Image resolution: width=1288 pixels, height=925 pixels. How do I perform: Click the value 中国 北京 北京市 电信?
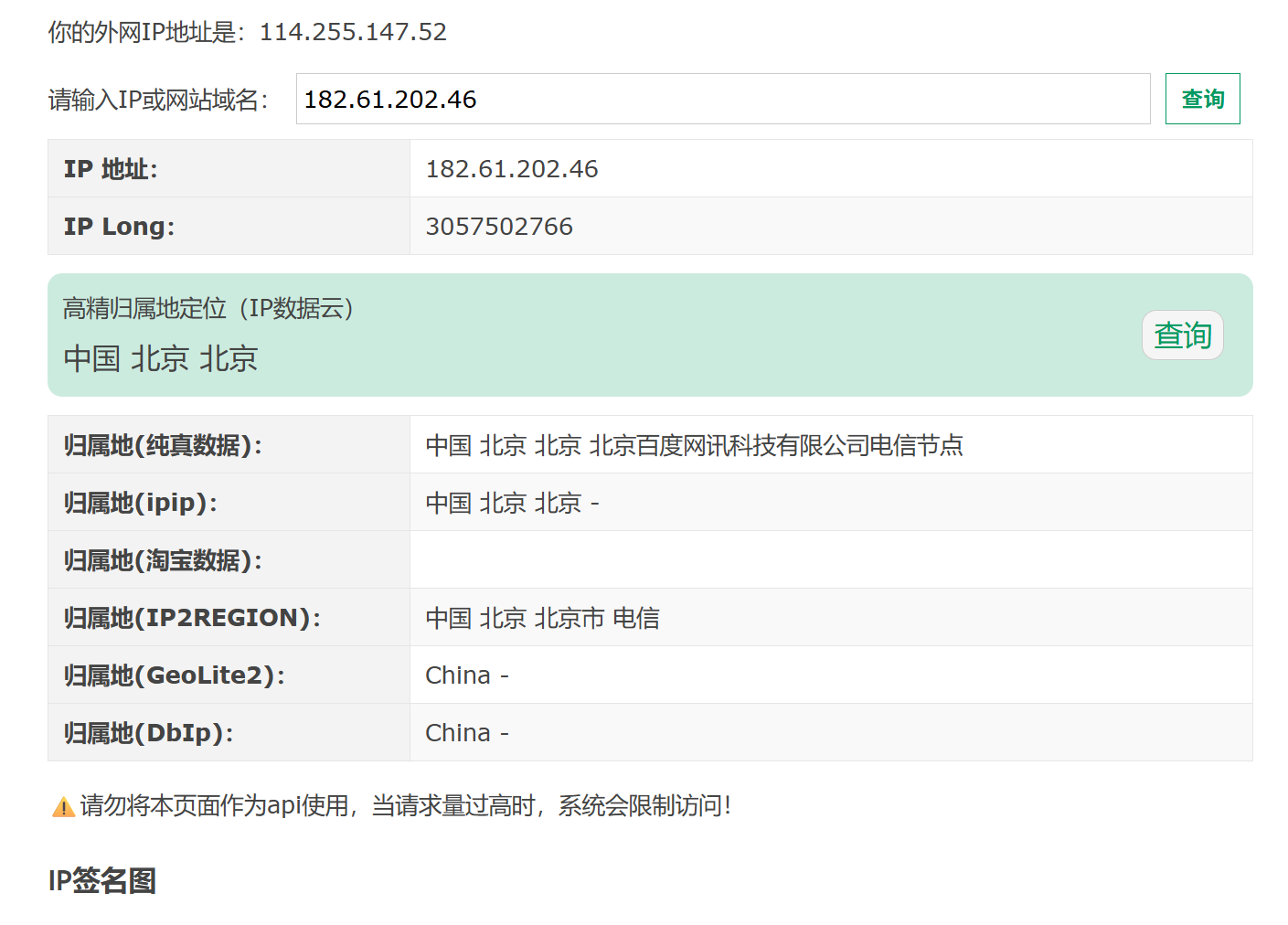pyautogui.click(x=542, y=618)
